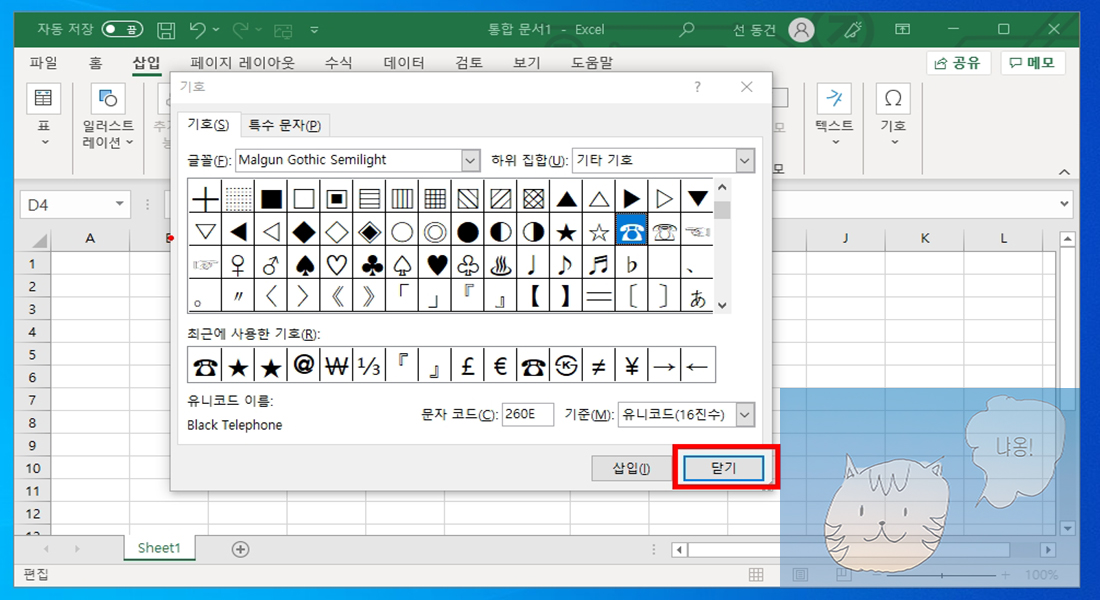Select the black diamond symbol
The height and width of the screenshot is (600, 1100).
304,232
